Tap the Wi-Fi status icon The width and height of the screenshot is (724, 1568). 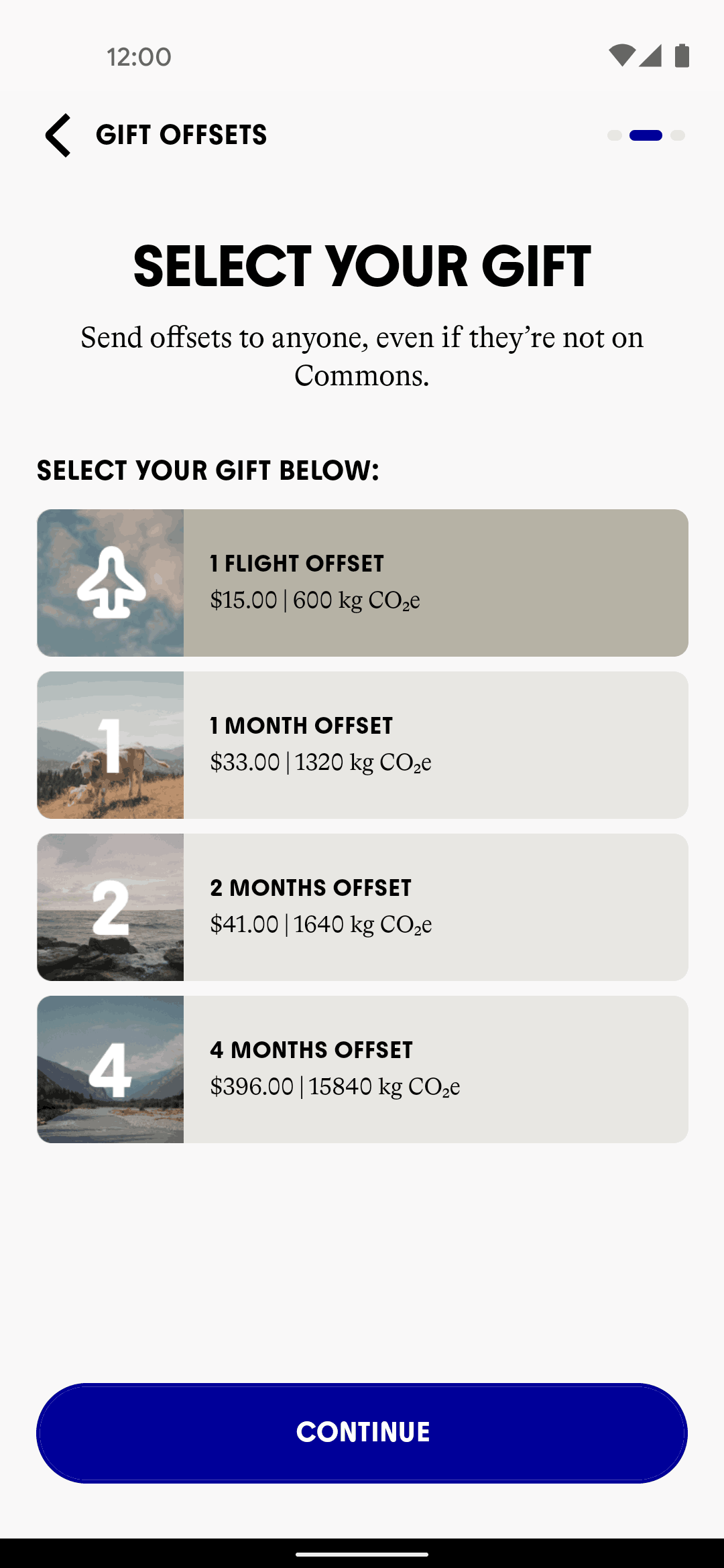point(621,56)
